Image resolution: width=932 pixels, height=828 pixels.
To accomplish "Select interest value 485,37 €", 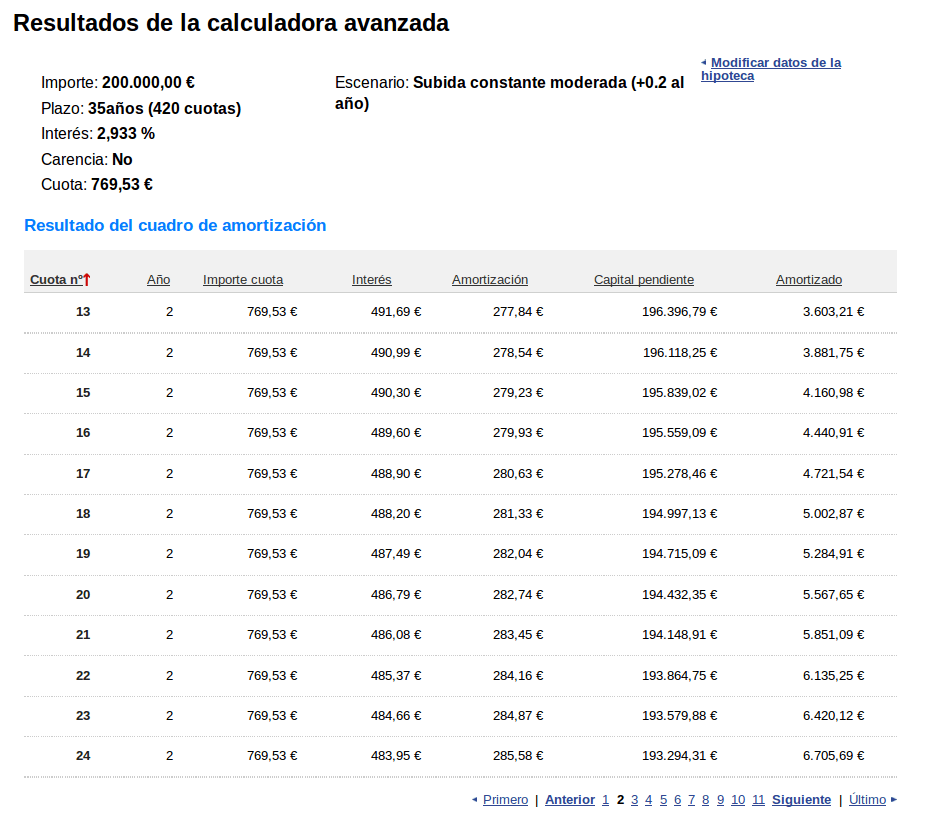I will (x=396, y=675).
